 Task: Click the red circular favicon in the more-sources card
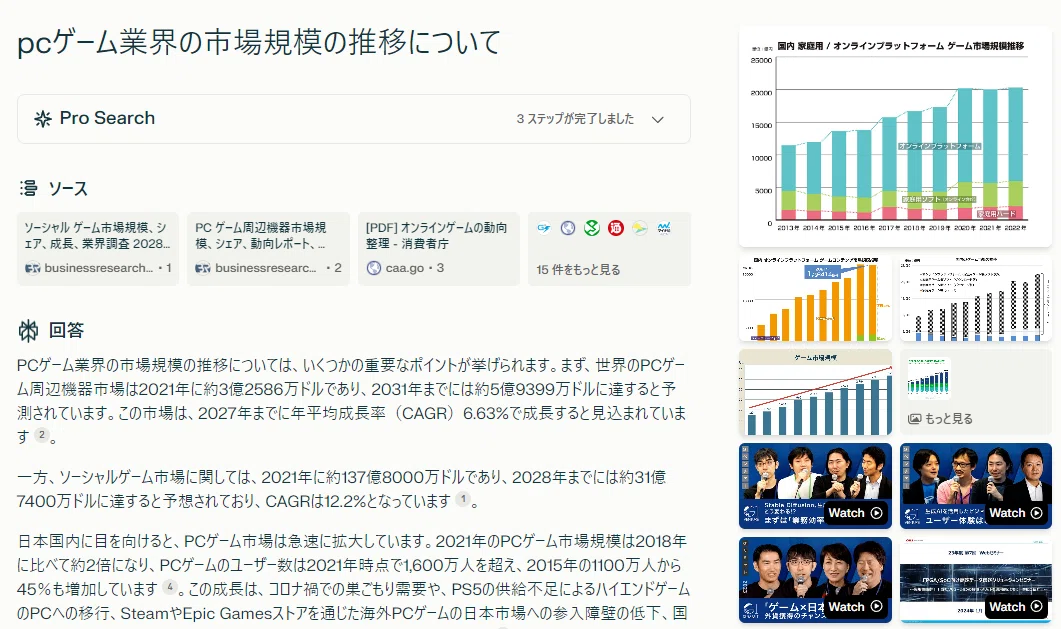pyautogui.click(x=616, y=228)
